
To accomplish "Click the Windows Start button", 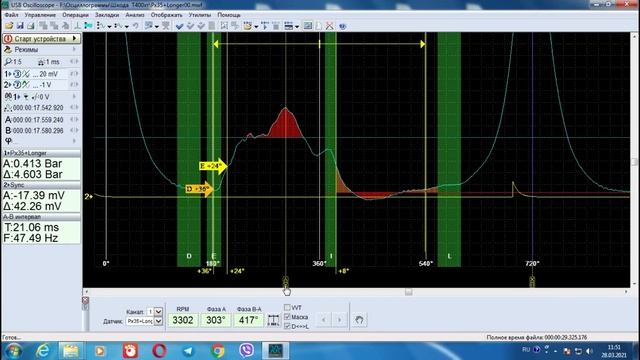I will click(13, 351).
